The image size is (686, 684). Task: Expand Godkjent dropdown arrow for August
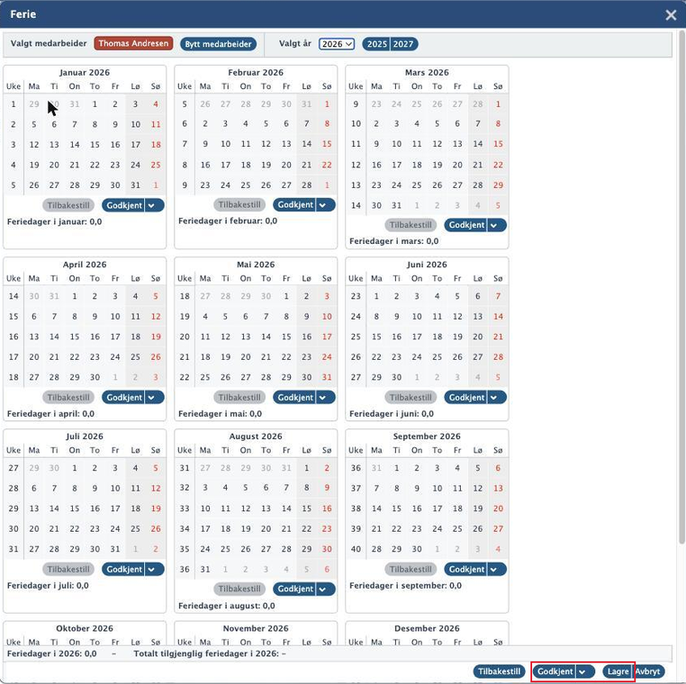click(325, 589)
